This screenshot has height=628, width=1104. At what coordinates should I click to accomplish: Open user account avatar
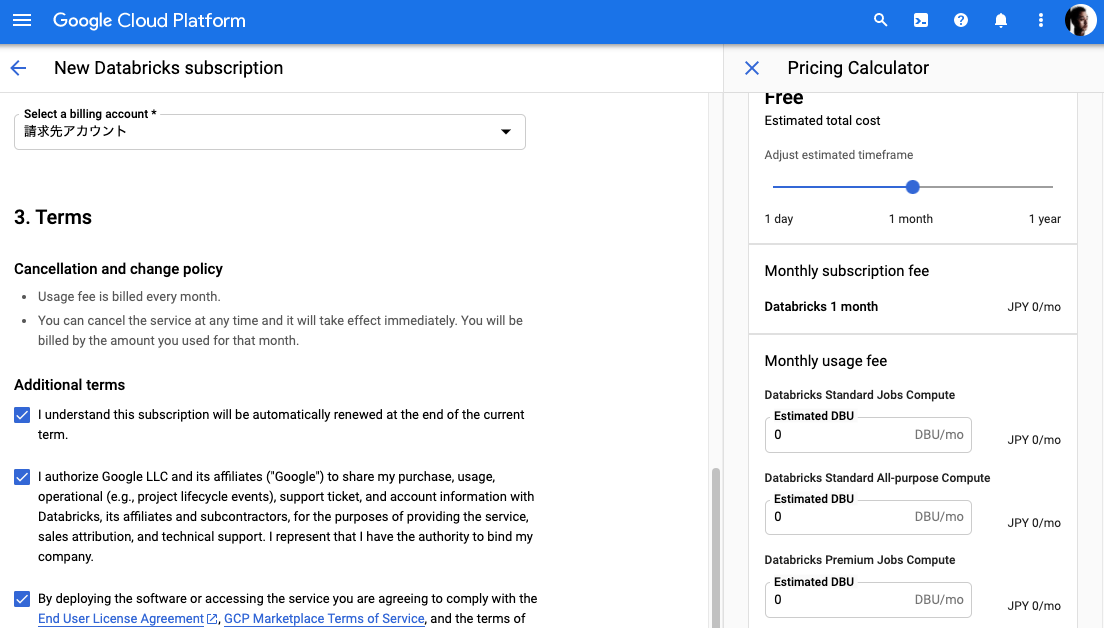pyautogui.click(x=1080, y=20)
